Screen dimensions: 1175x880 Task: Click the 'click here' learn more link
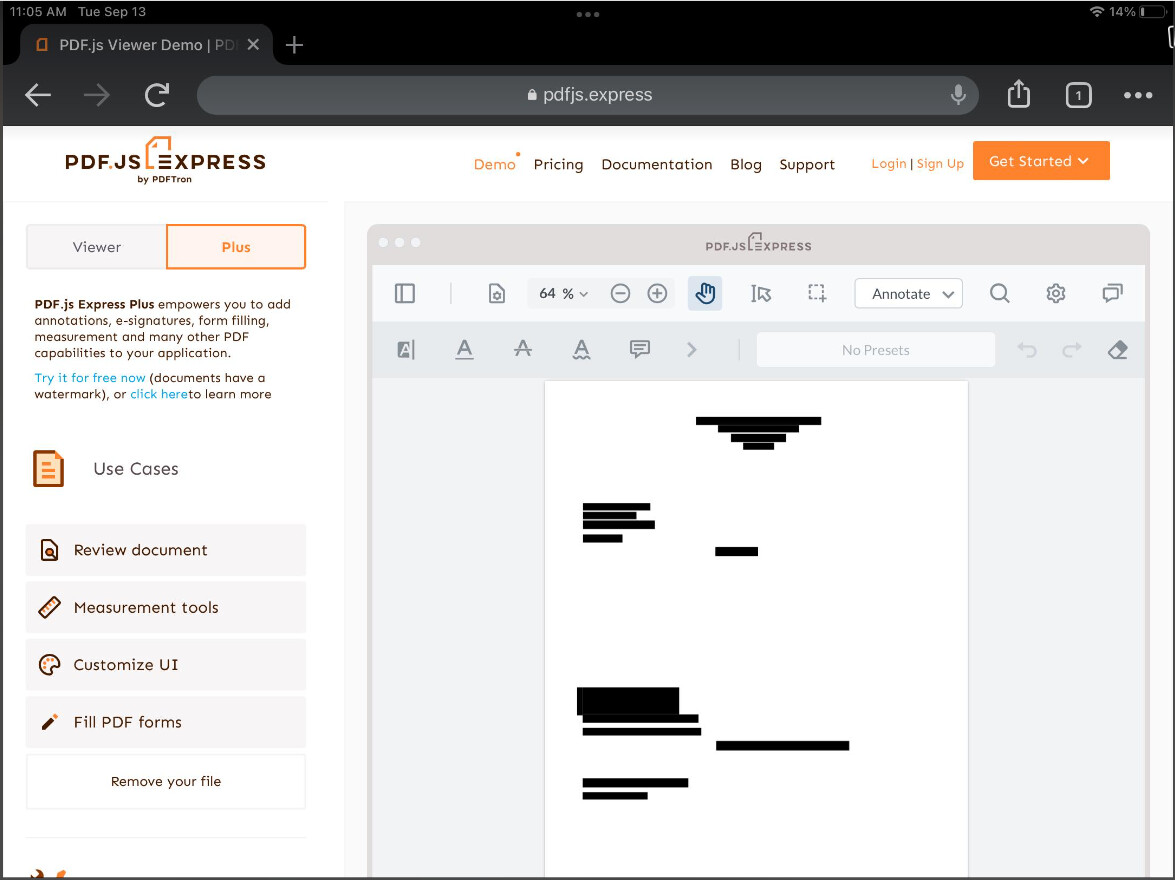pyautogui.click(x=159, y=394)
